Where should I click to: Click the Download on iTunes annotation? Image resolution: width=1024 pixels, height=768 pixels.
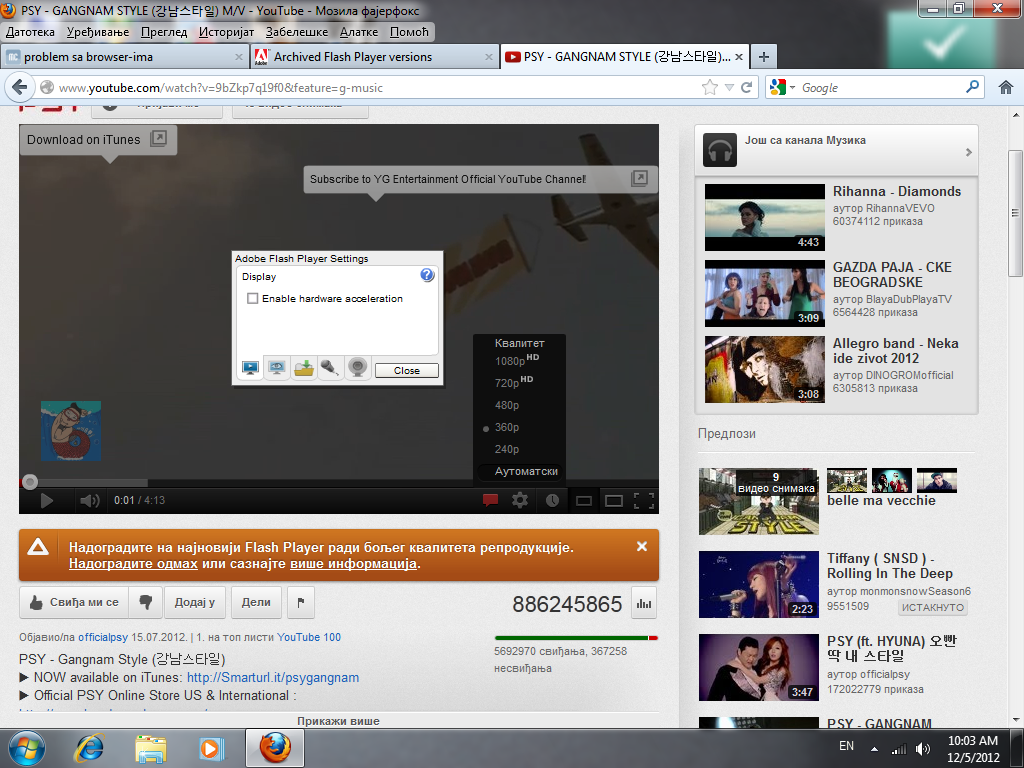(98, 139)
